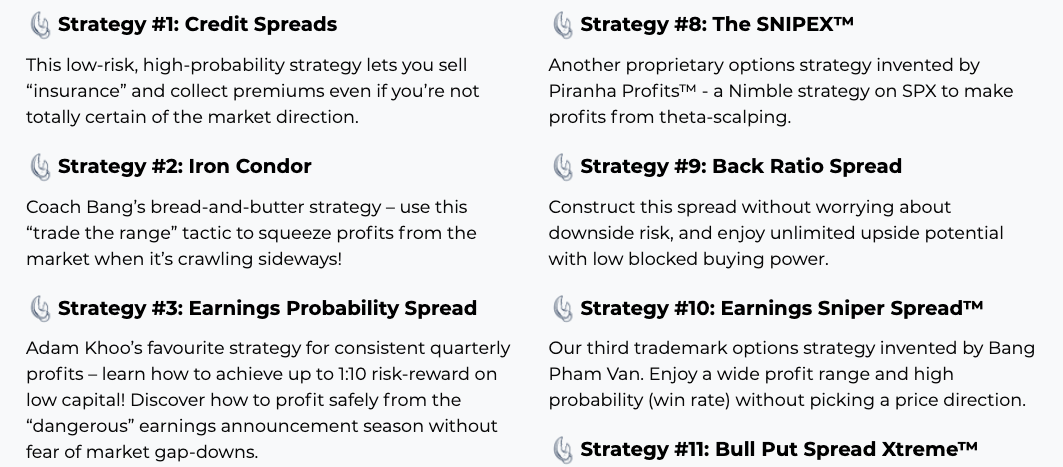Select the Strategy #9: Back Ratio Spread heading
Image resolution: width=1063 pixels, height=467 pixels.
[741, 166]
